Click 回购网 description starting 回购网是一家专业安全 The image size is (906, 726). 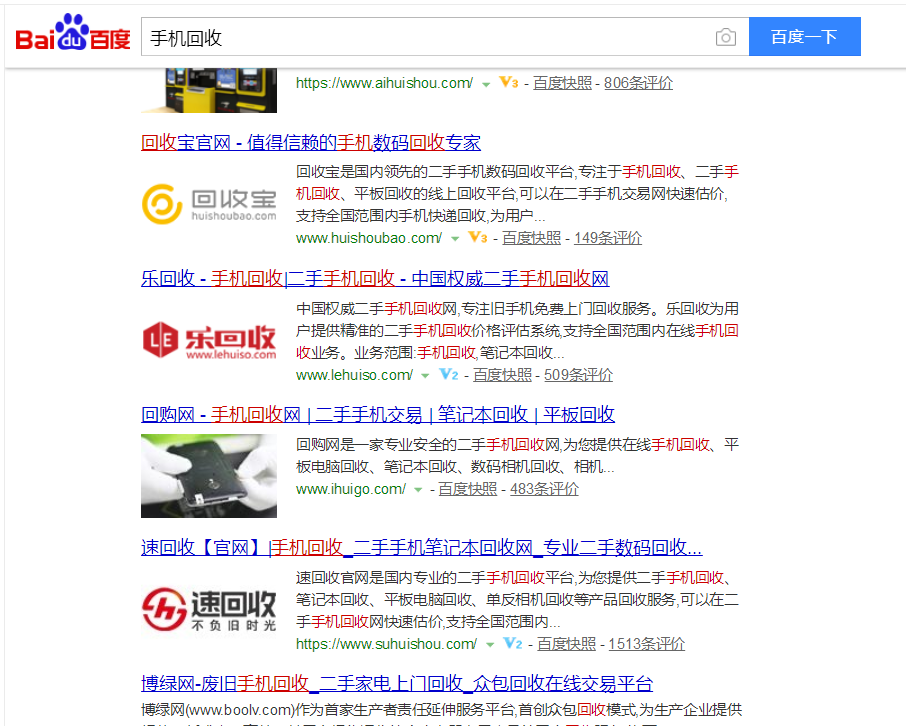[x=517, y=455]
